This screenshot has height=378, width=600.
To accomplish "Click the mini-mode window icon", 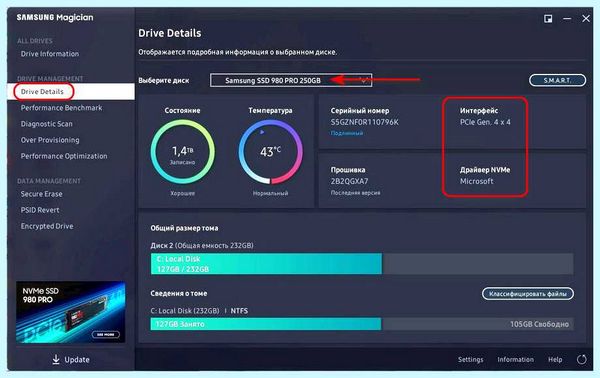I will point(548,19).
